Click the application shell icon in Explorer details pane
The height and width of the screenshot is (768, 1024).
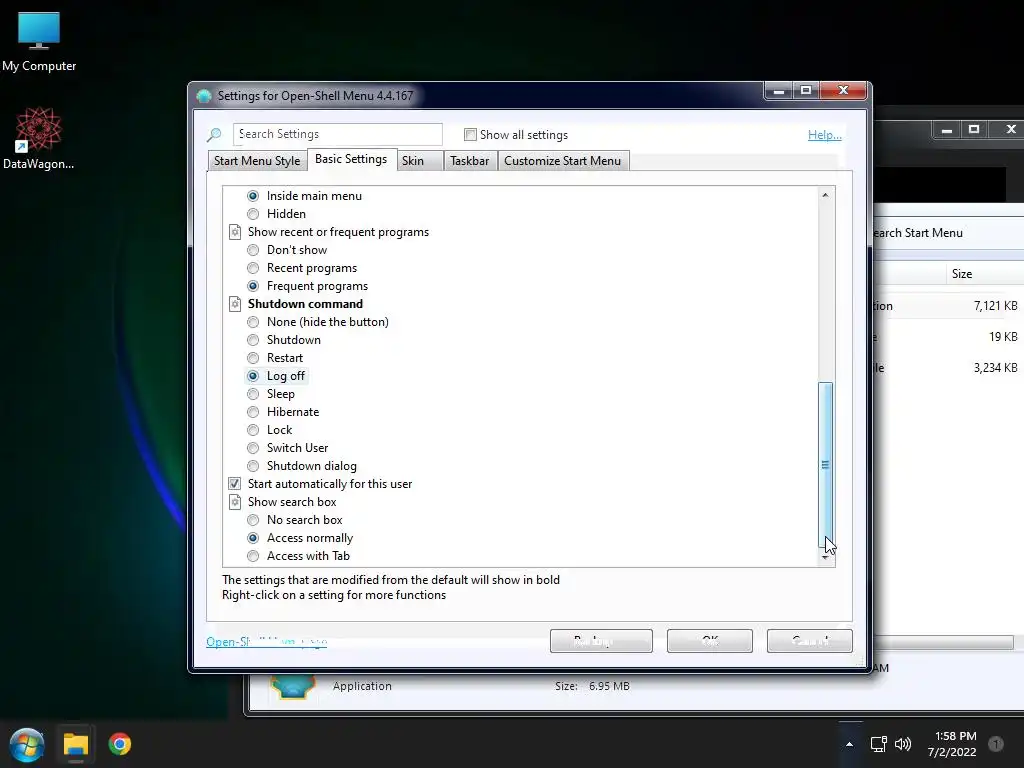pyautogui.click(x=293, y=686)
